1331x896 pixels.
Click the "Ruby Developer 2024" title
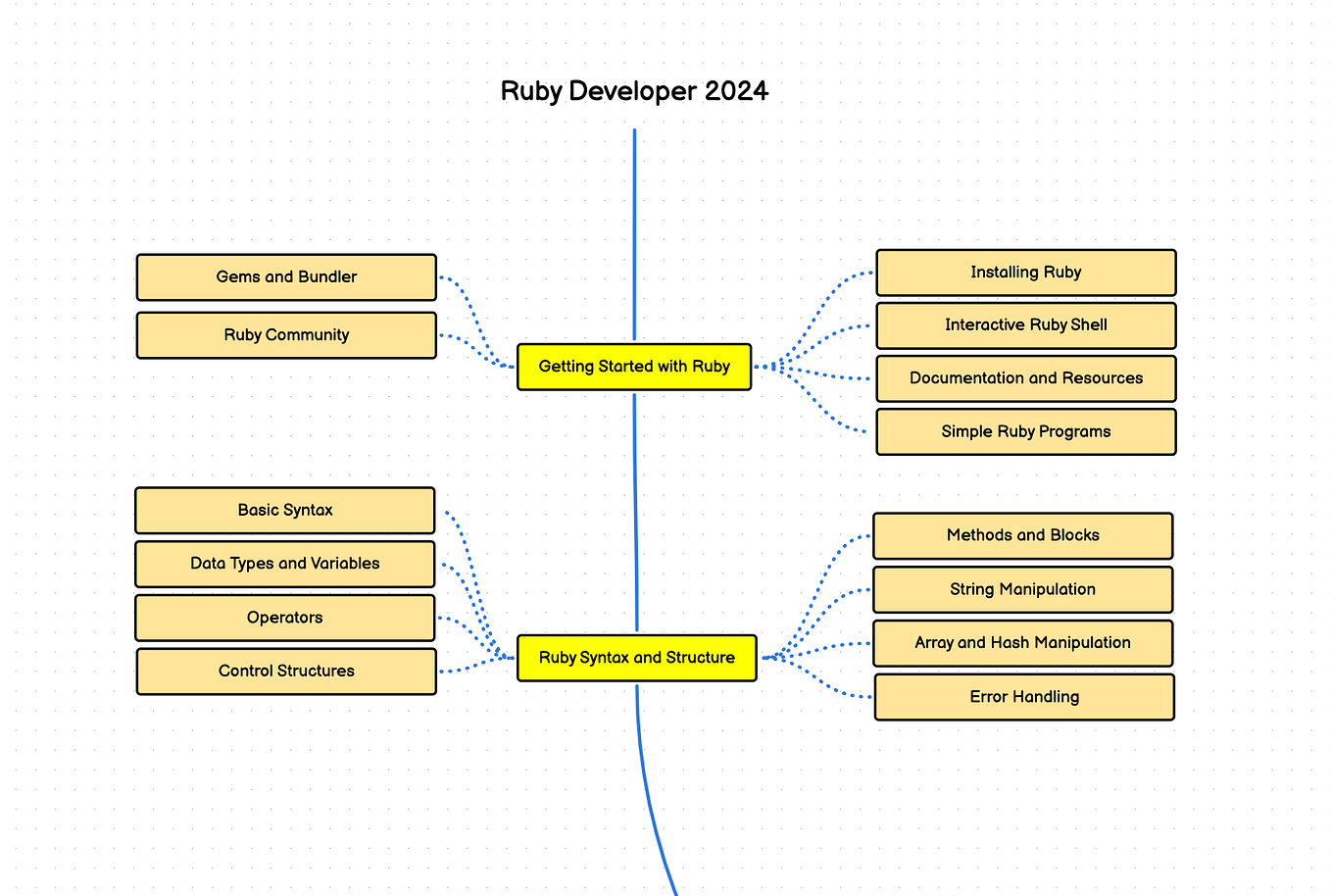click(x=634, y=90)
